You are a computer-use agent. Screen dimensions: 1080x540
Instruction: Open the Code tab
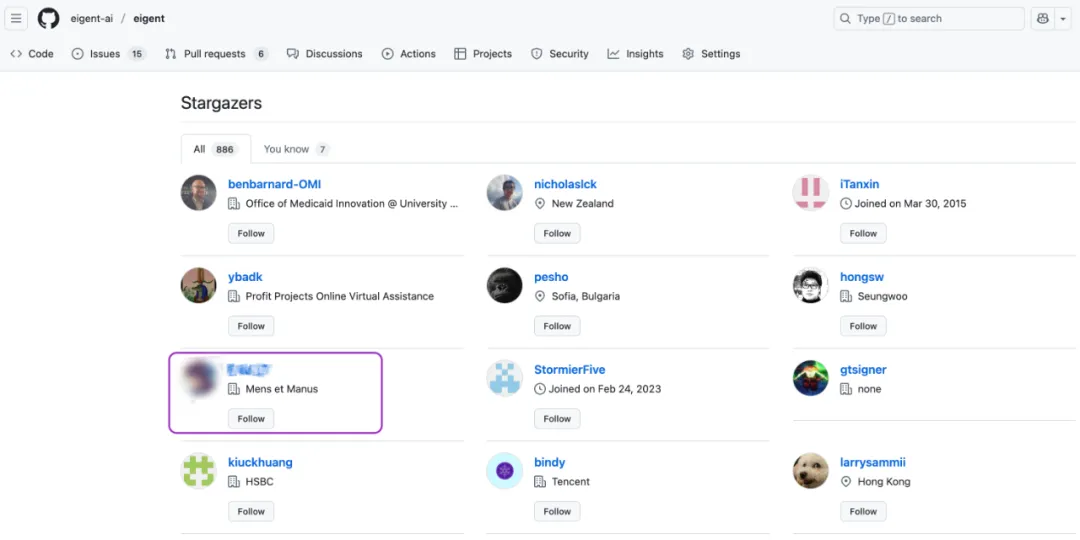32,54
